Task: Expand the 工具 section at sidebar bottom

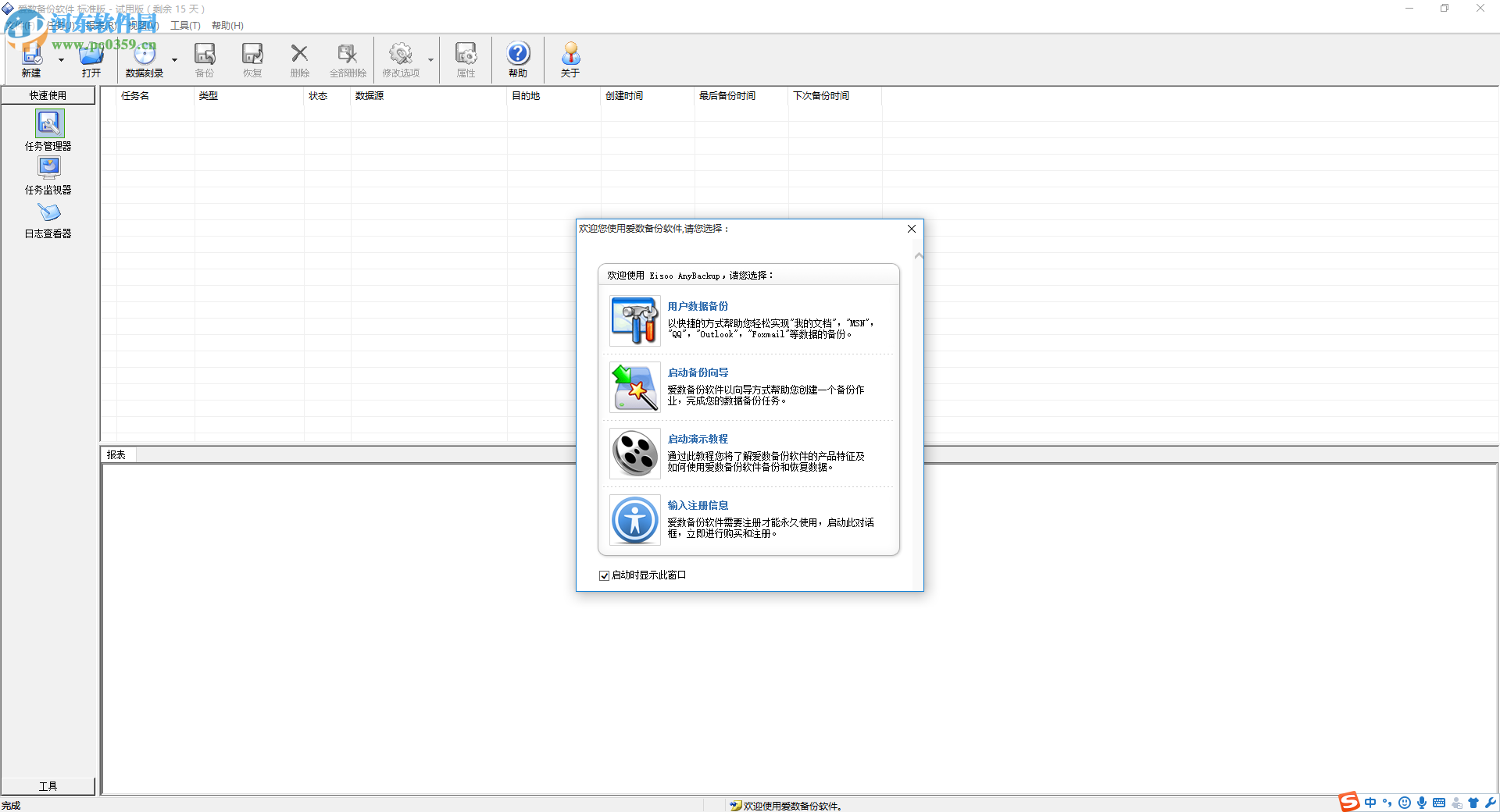Action: (x=48, y=786)
